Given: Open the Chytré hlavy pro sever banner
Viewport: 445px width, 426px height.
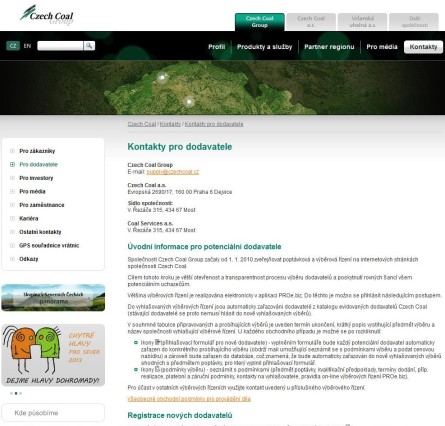Looking at the screenshot, I should point(53,355).
